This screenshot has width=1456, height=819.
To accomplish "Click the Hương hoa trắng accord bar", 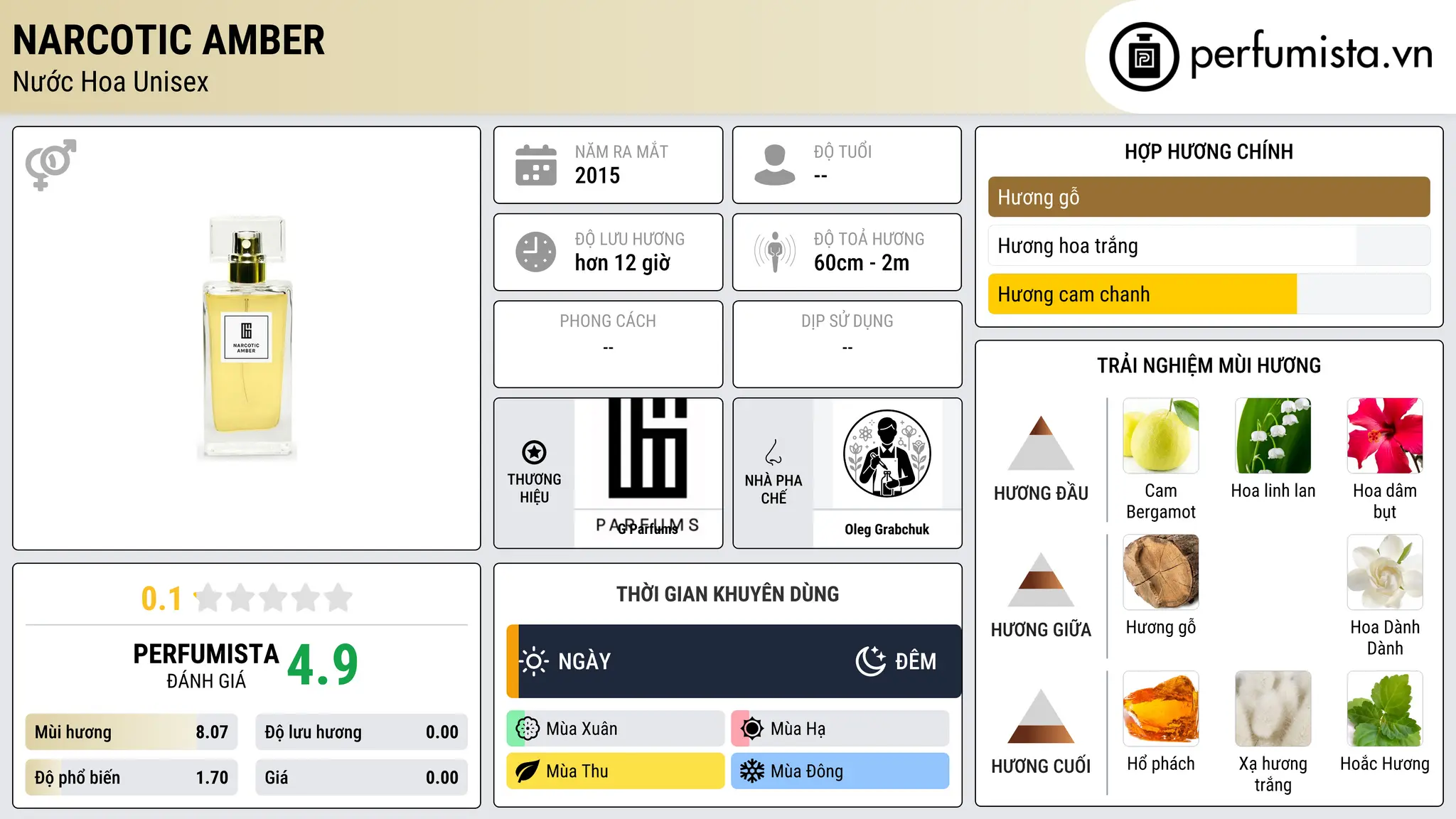I will pyautogui.click(x=1209, y=245).
